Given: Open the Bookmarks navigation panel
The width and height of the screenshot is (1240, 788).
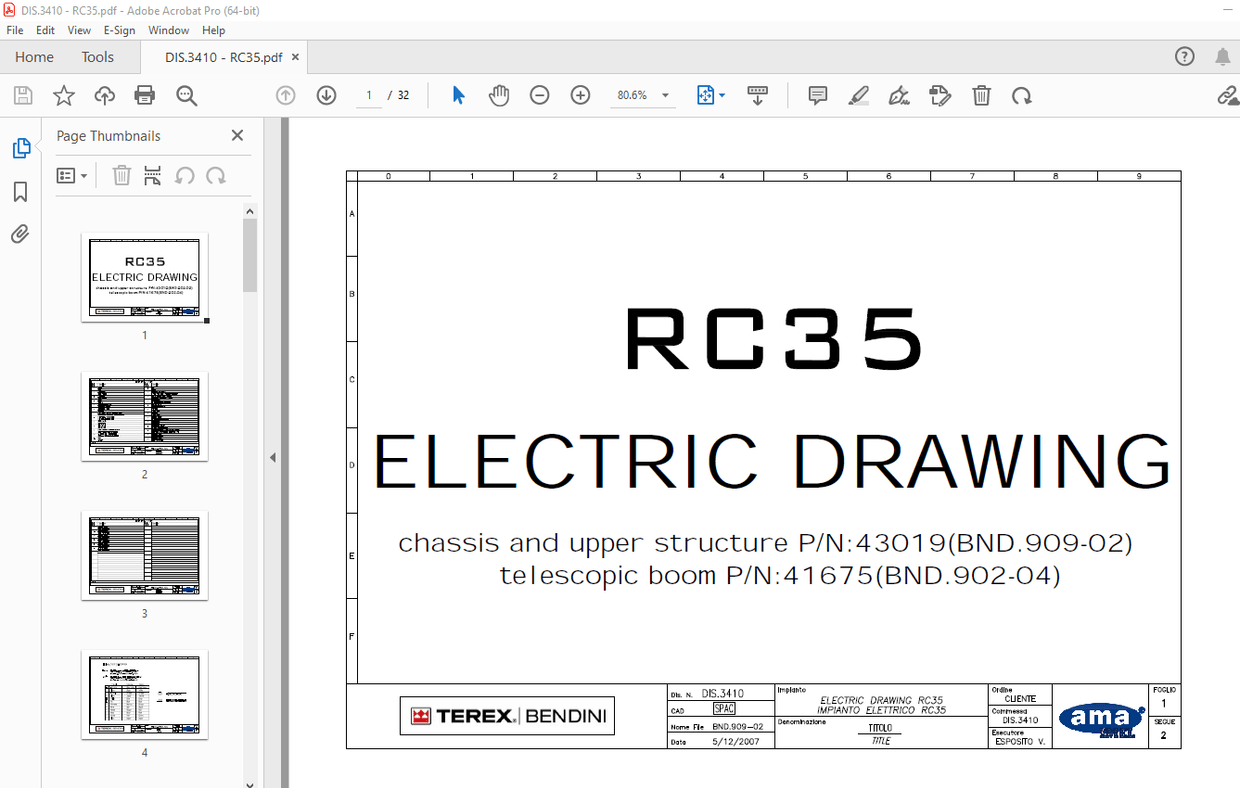Looking at the screenshot, I should (x=19, y=192).
